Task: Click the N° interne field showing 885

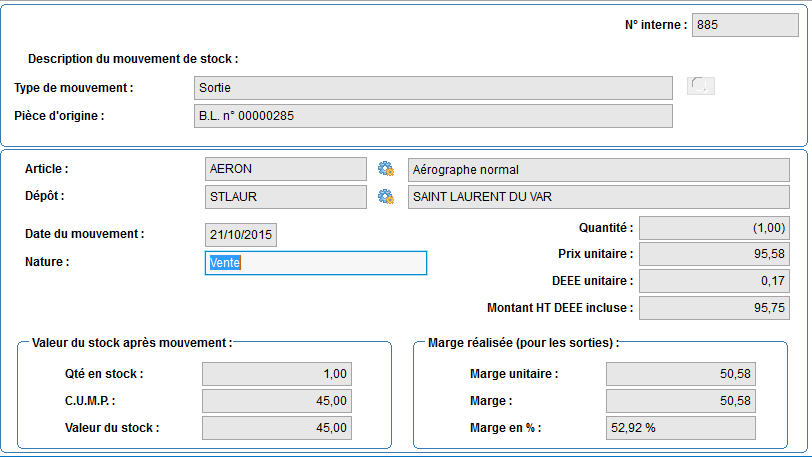Action: click(745, 25)
